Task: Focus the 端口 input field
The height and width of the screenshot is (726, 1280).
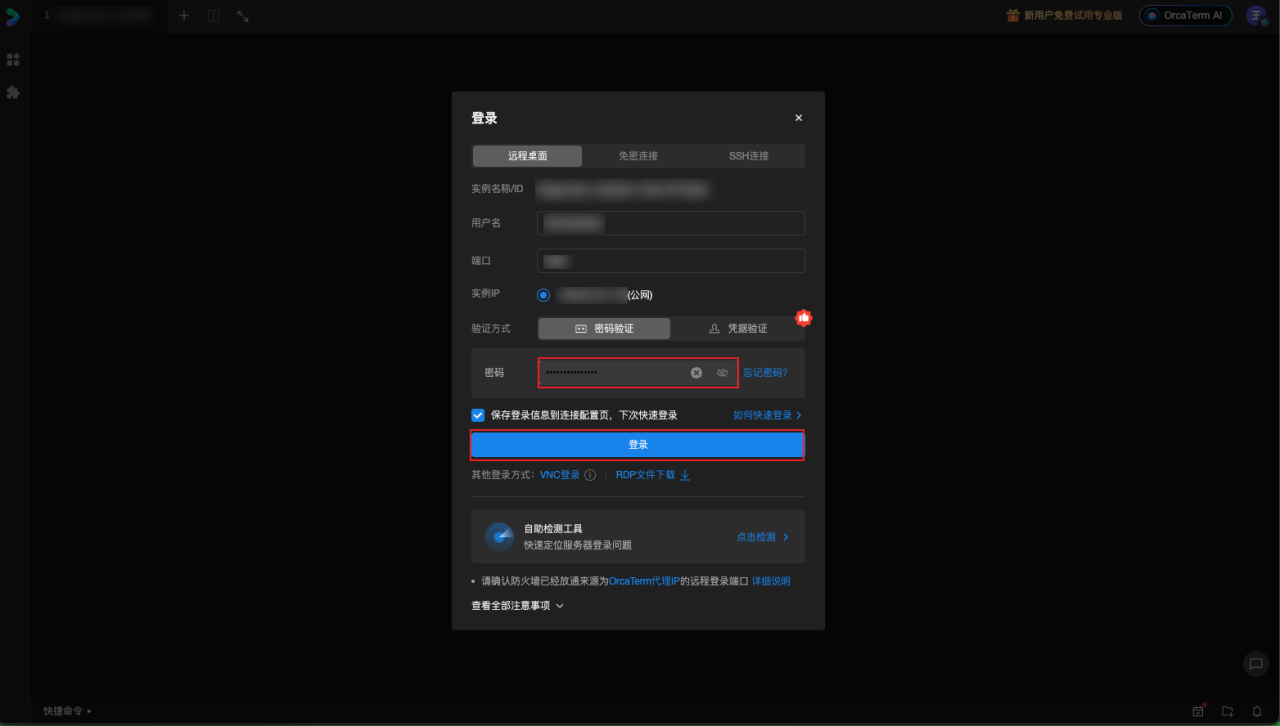Action: pos(671,260)
